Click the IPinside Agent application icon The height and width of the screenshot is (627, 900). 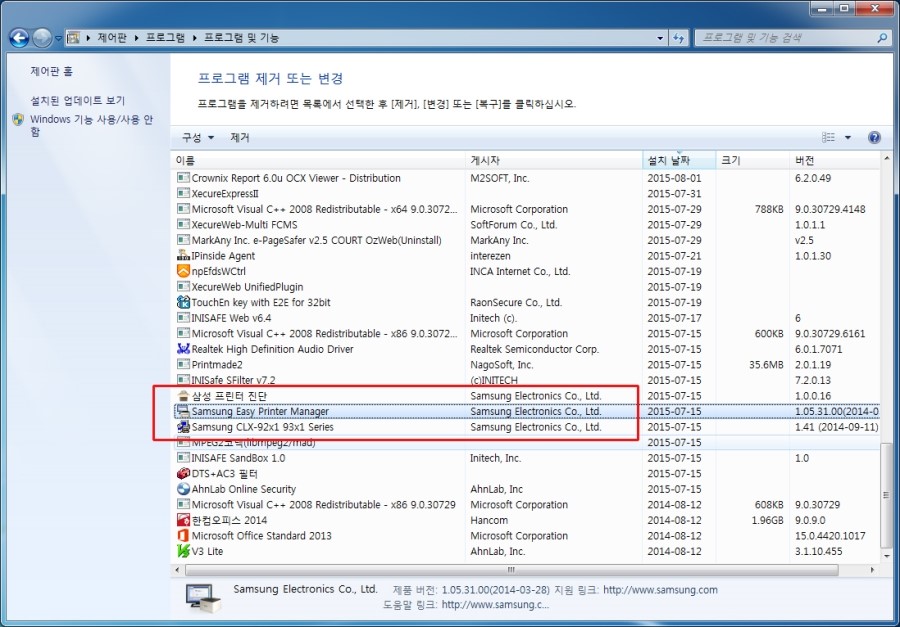(x=182, y=256)
